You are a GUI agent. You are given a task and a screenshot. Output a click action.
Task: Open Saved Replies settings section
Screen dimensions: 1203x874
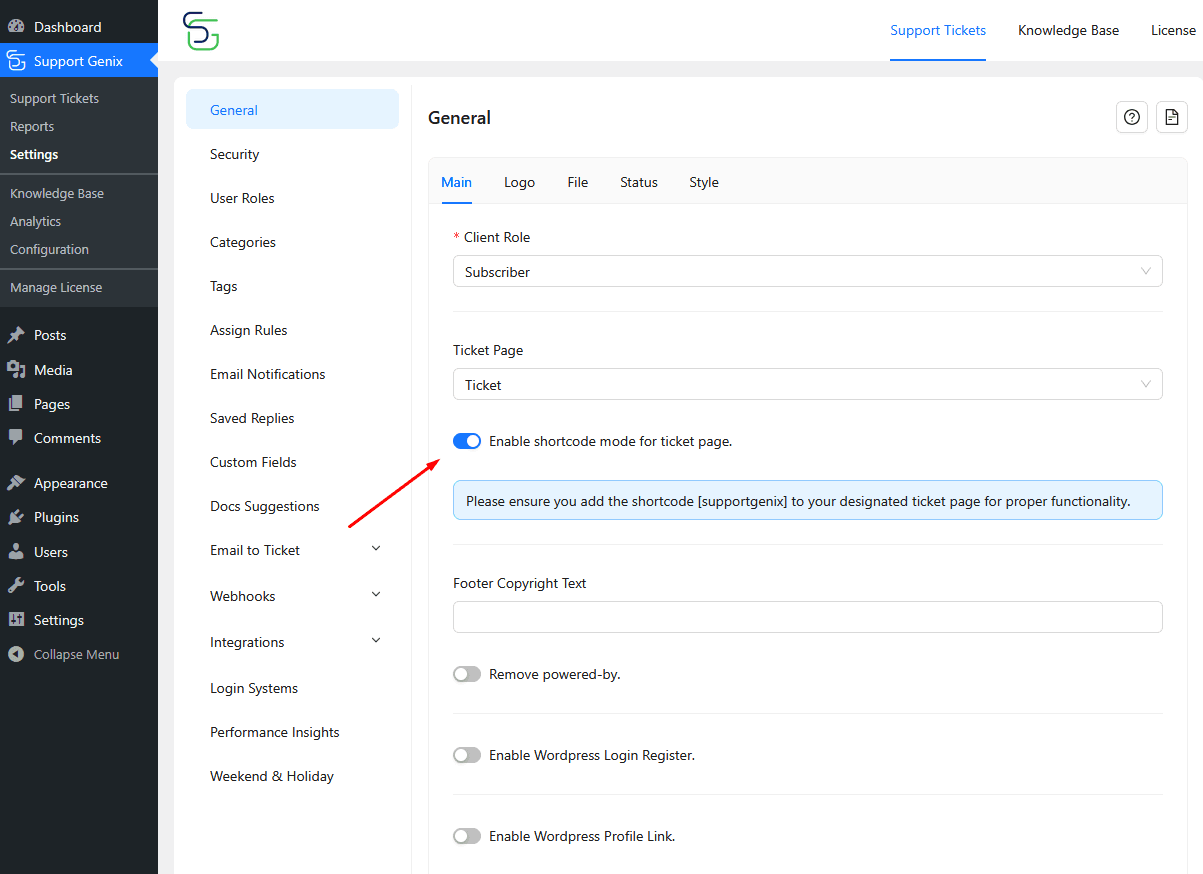[292, 418]
